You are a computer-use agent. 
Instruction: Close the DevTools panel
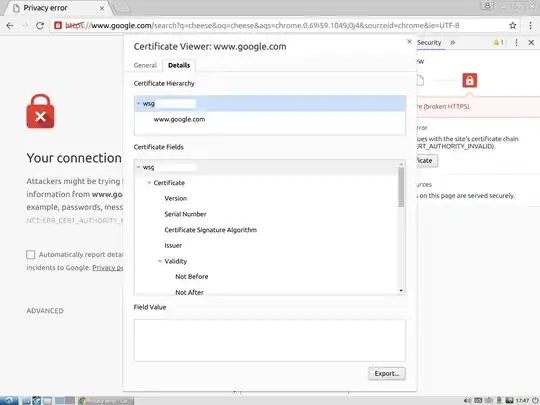pos(531,42)
